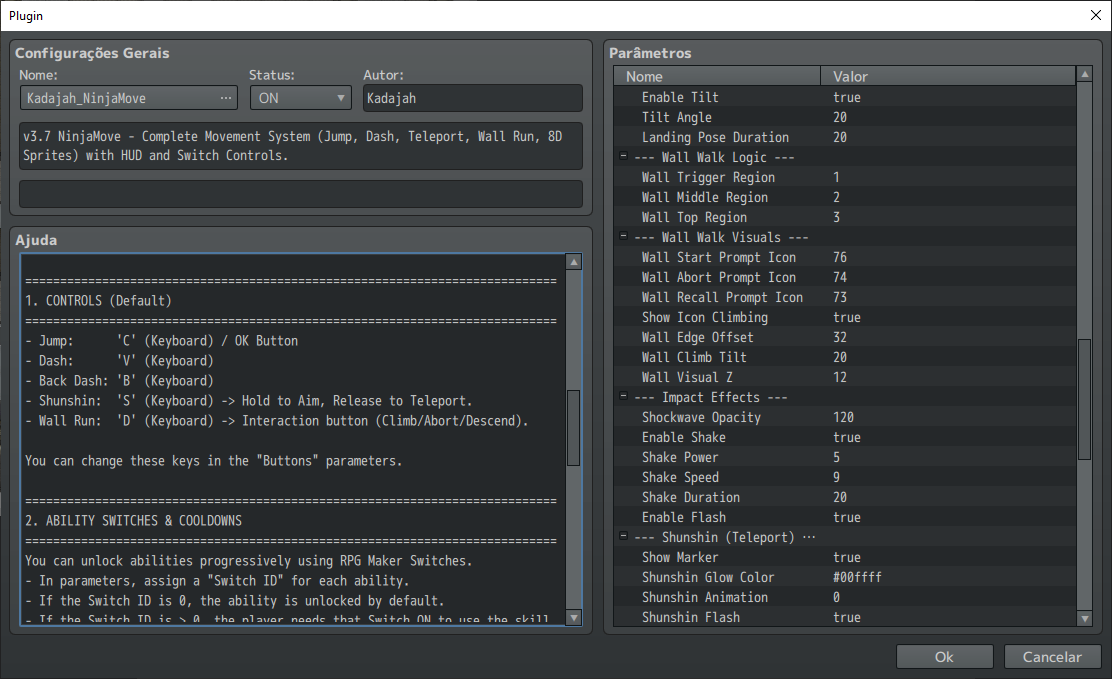The image size is (1112, 679).
Task: Click the OK button
Action: click(944, 657)
